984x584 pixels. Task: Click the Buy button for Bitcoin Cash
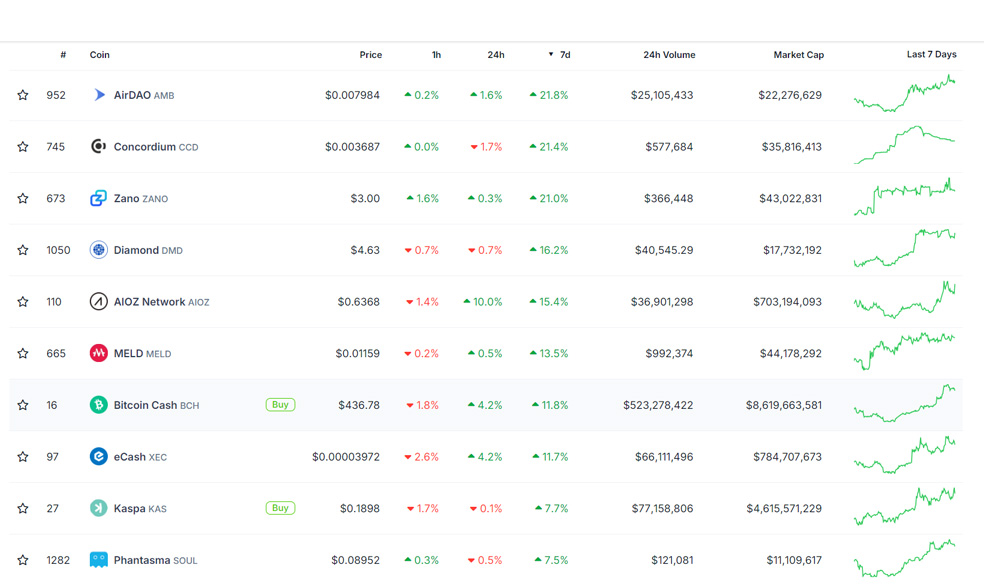(280, 405)
